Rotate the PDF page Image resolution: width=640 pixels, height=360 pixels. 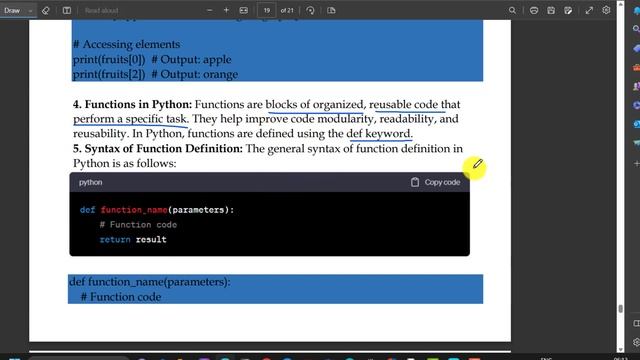click(310, 11)
